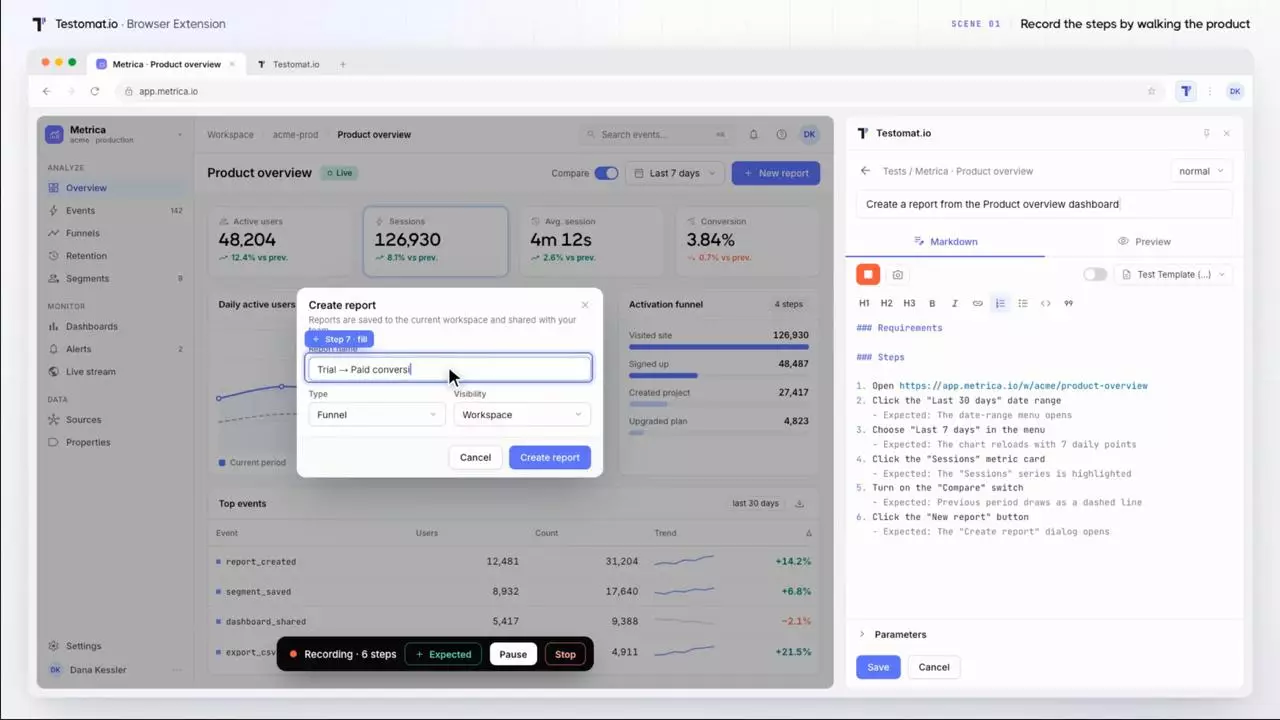The image size is (1280, 720).
Task: Open the Metrica workspace switcher
Action: [115, 134]
